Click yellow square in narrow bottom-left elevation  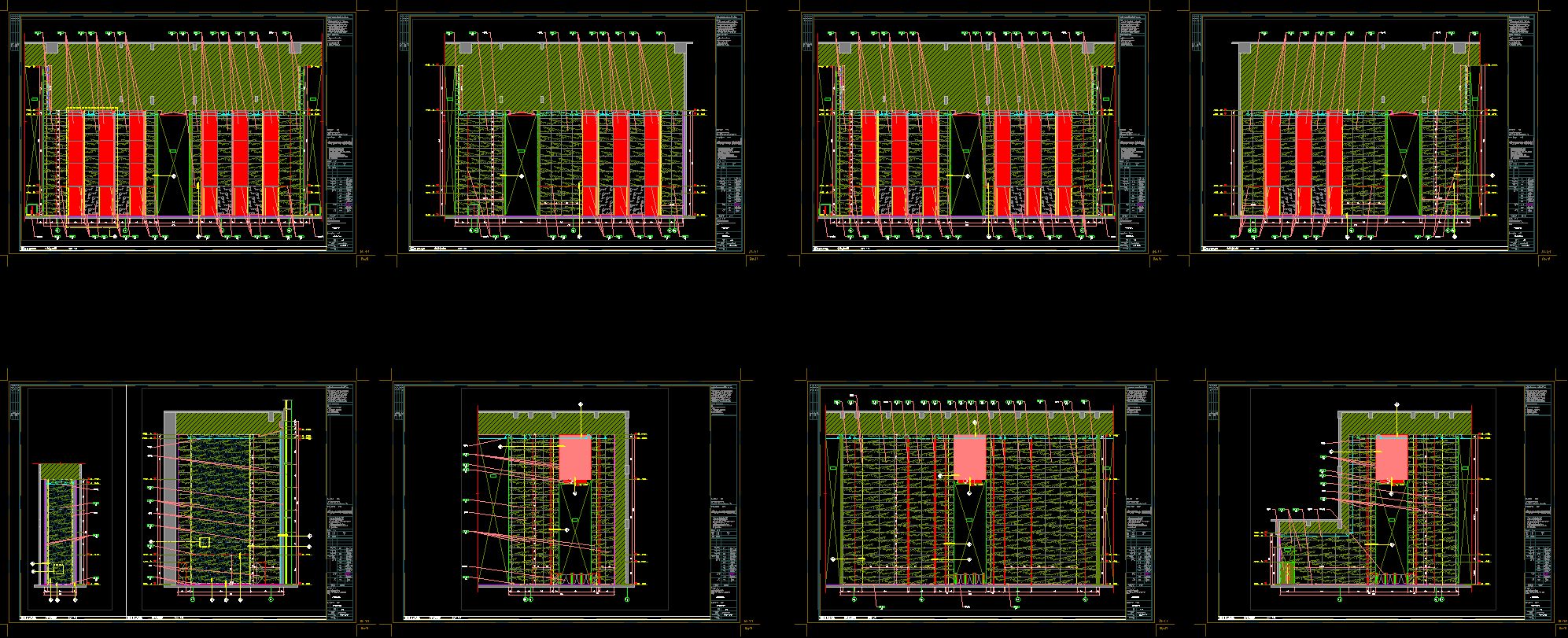[x=58, y=569]
